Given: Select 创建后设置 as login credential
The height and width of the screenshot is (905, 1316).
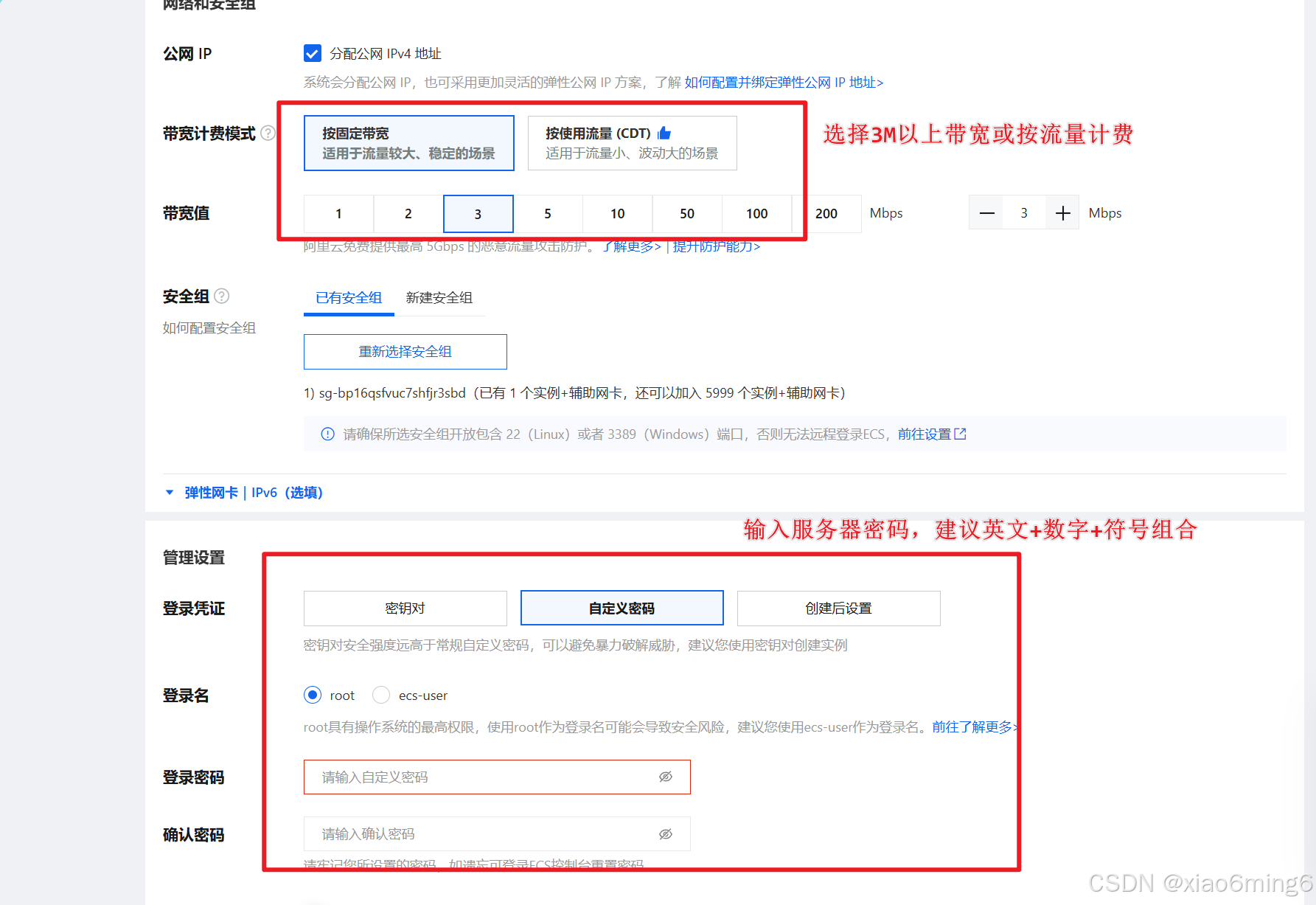Looking at the screenshot, I should pyautogui.click(x=839, y=608).
